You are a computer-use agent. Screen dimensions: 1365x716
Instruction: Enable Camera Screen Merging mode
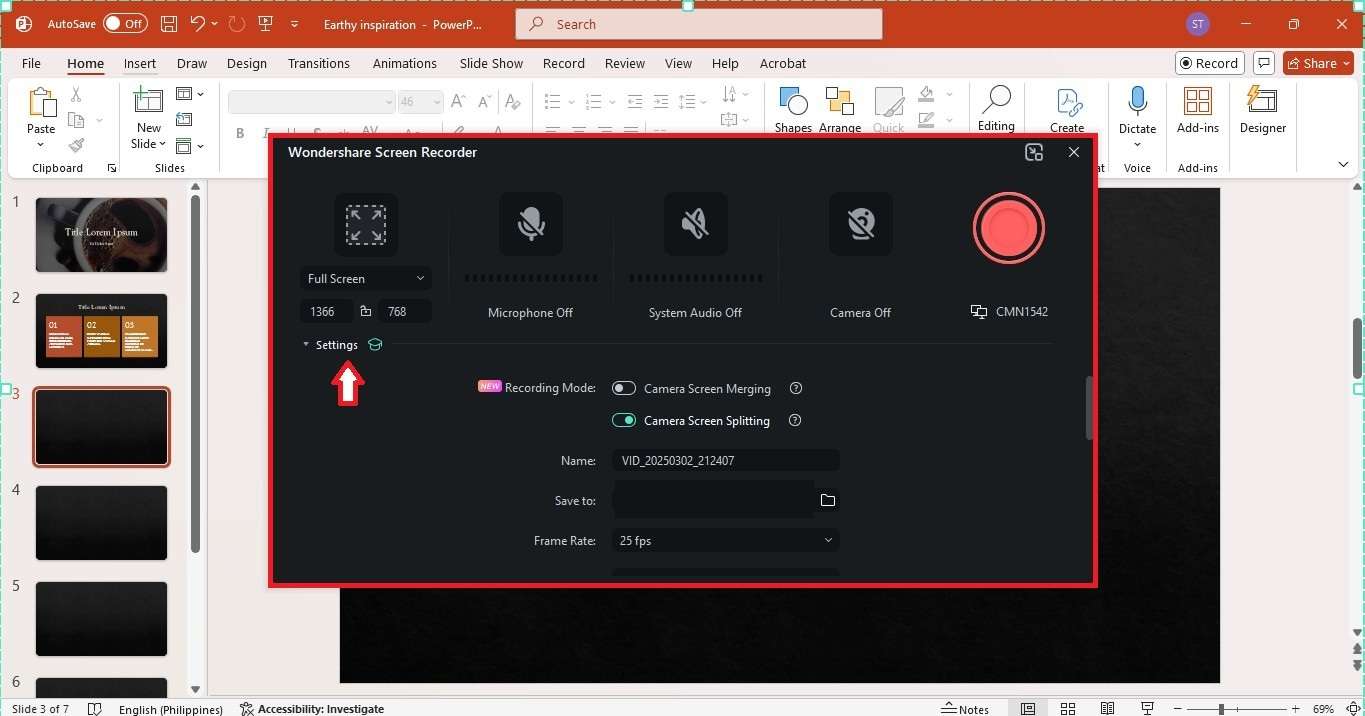pos(624,388)
